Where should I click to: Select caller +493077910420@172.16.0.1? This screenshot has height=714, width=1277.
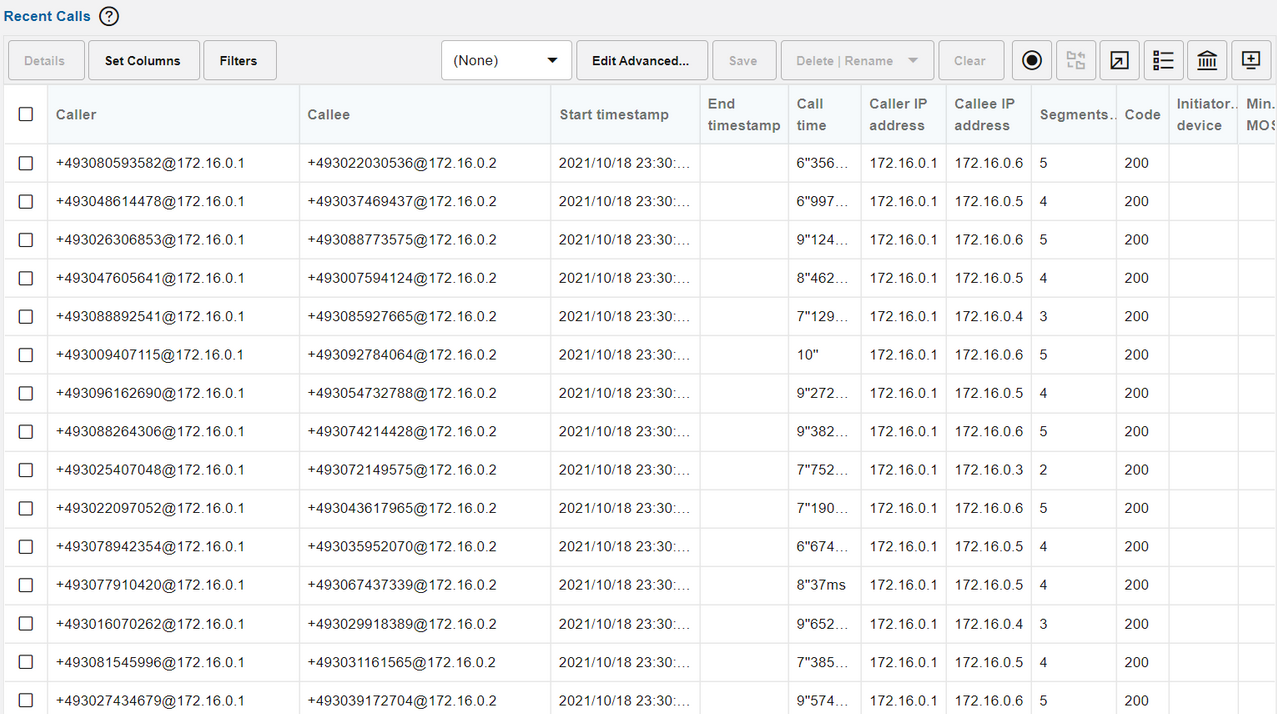tap(150, 585)
